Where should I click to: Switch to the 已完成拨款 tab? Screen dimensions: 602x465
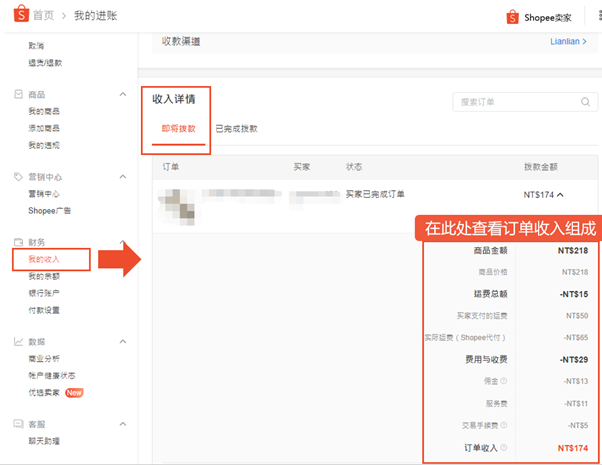coord(236,129)
